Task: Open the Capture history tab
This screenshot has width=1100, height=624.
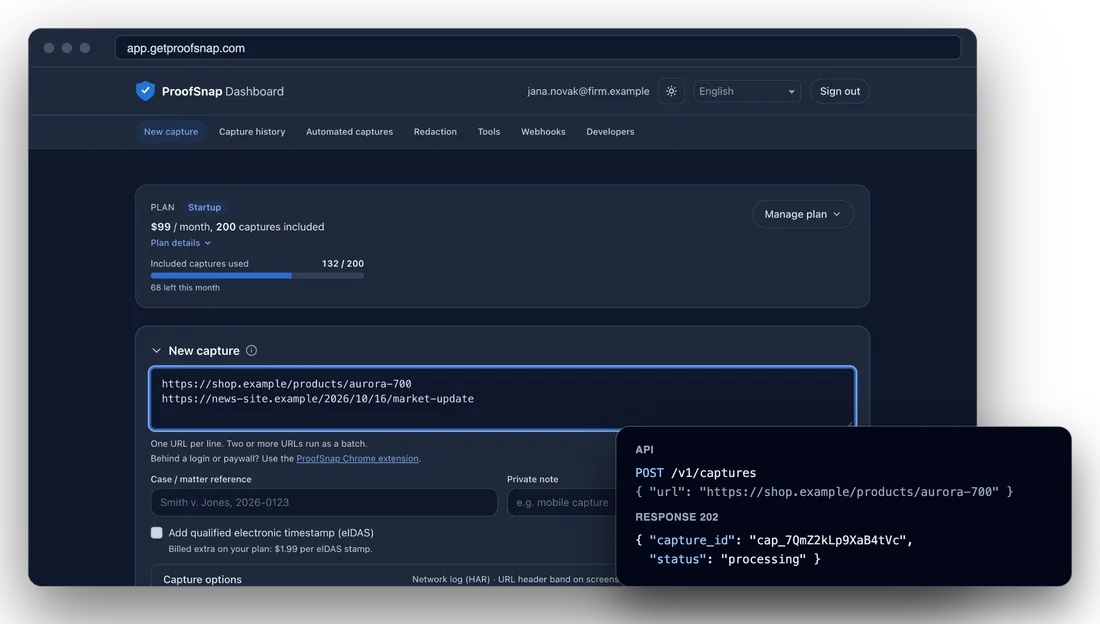Action: pos(252,131)
